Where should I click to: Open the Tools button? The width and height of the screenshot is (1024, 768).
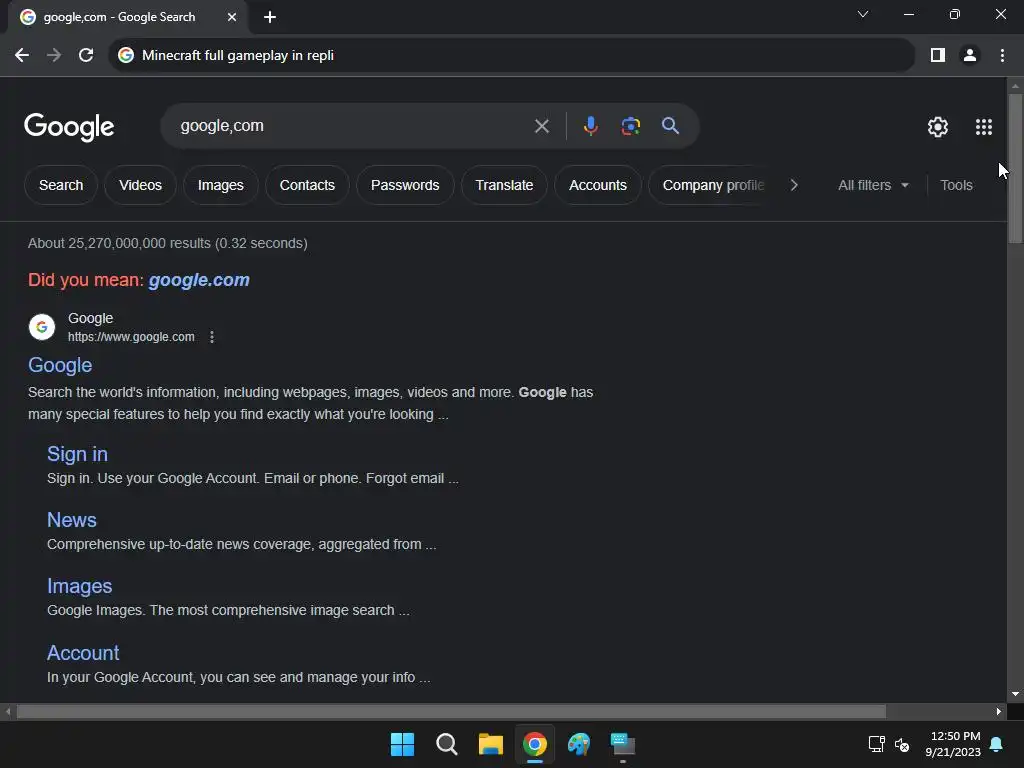[956, 185]
